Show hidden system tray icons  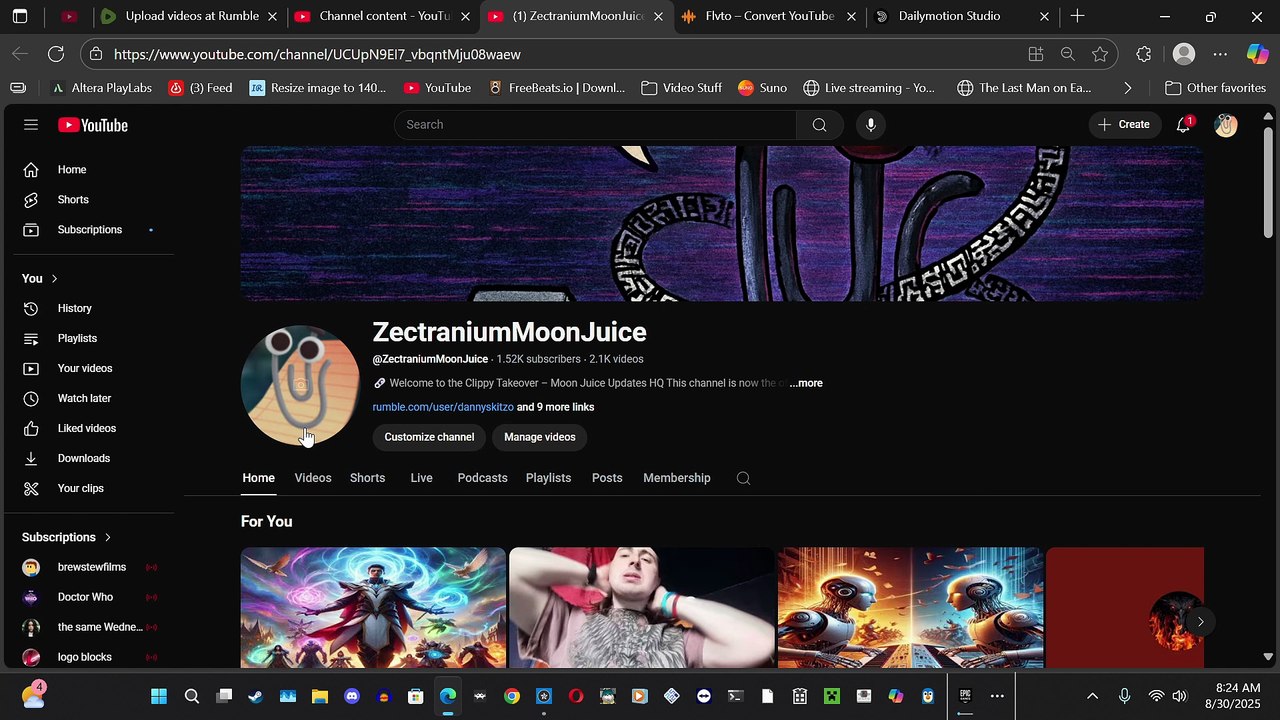point(1092,696)
